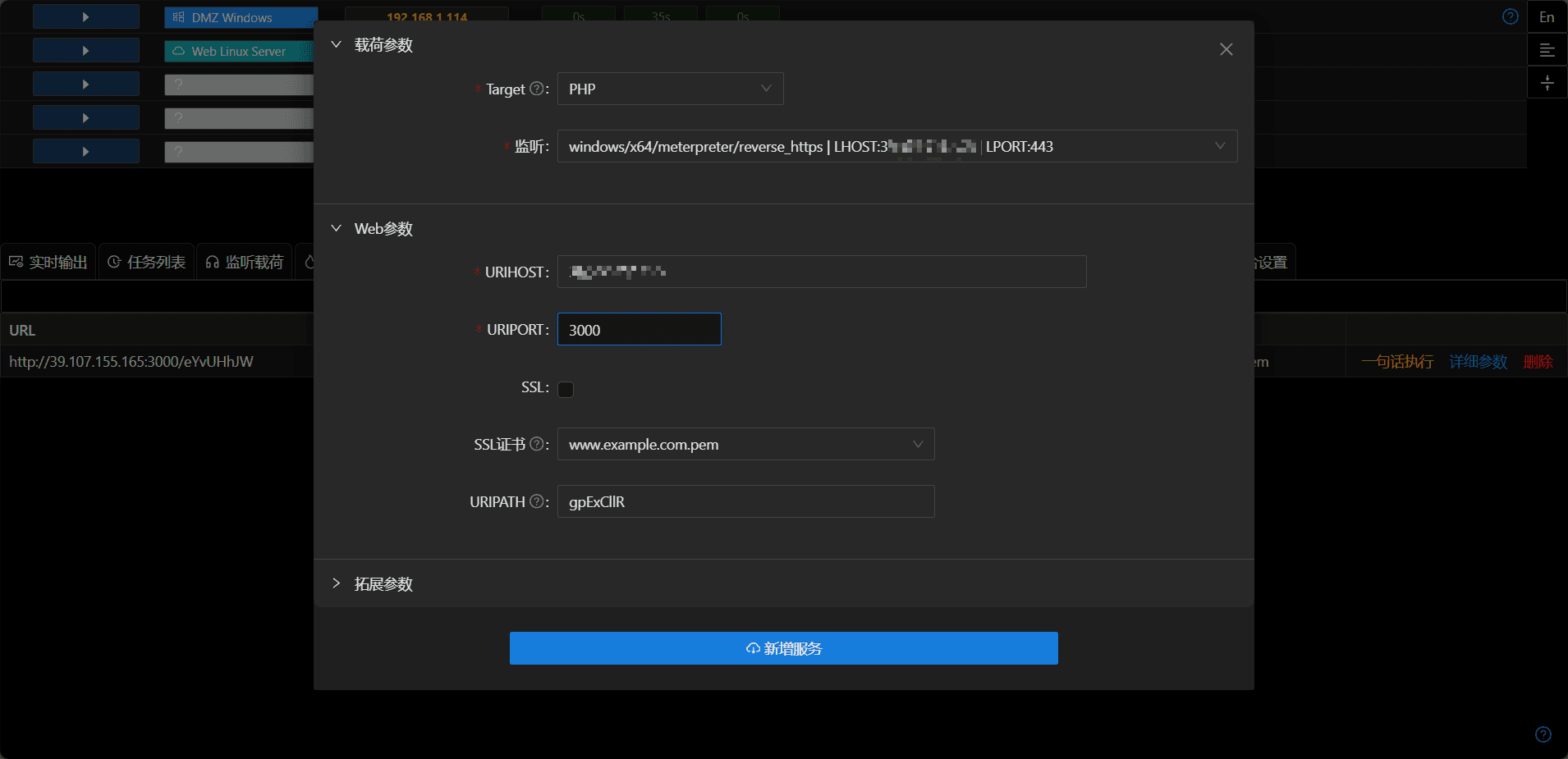Screen dimensions: 1568x759
Task: Click the bottom-right help circle icon
Action: tap(1543, 734)
